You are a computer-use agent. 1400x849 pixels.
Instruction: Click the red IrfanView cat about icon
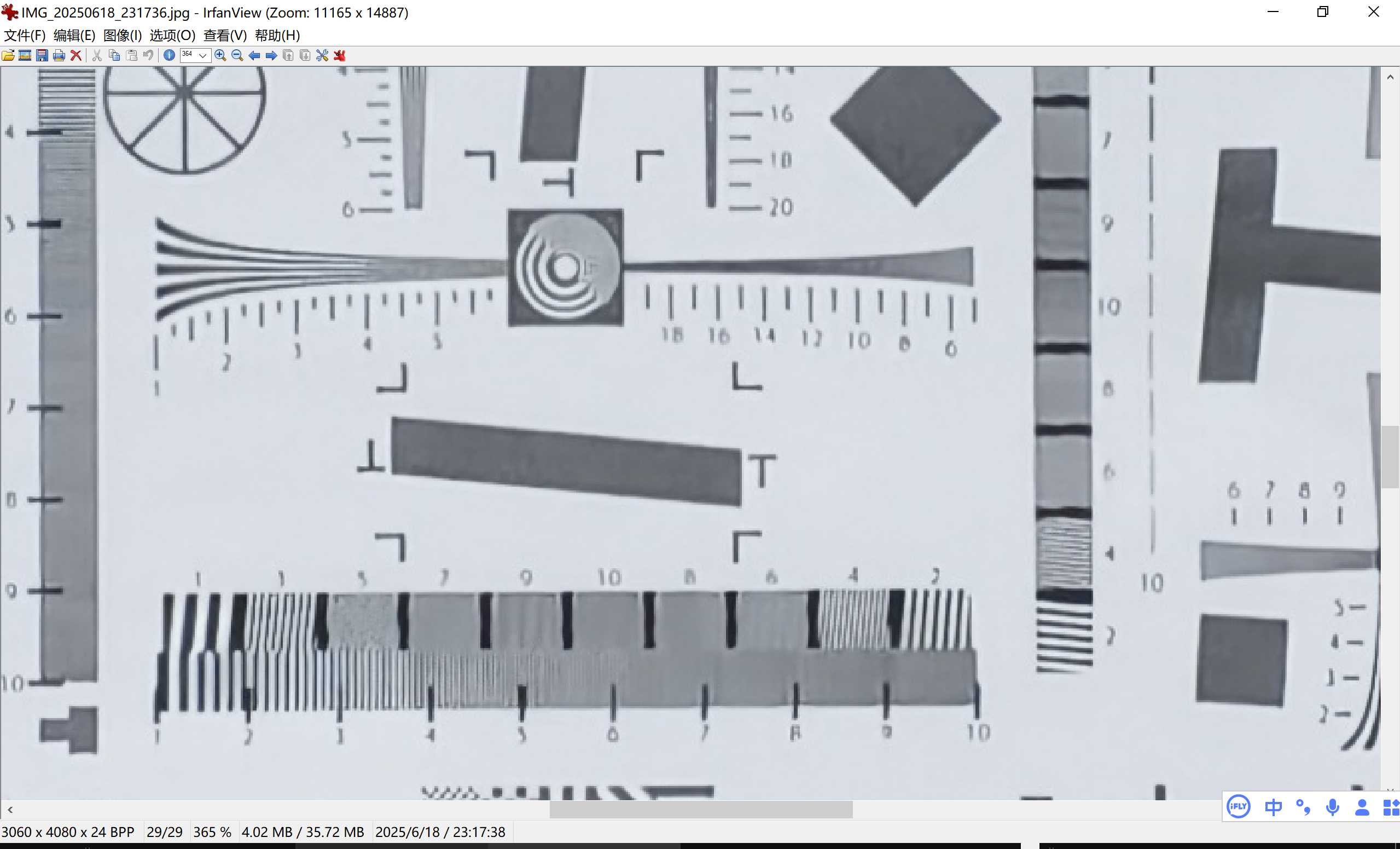(340, 55)
